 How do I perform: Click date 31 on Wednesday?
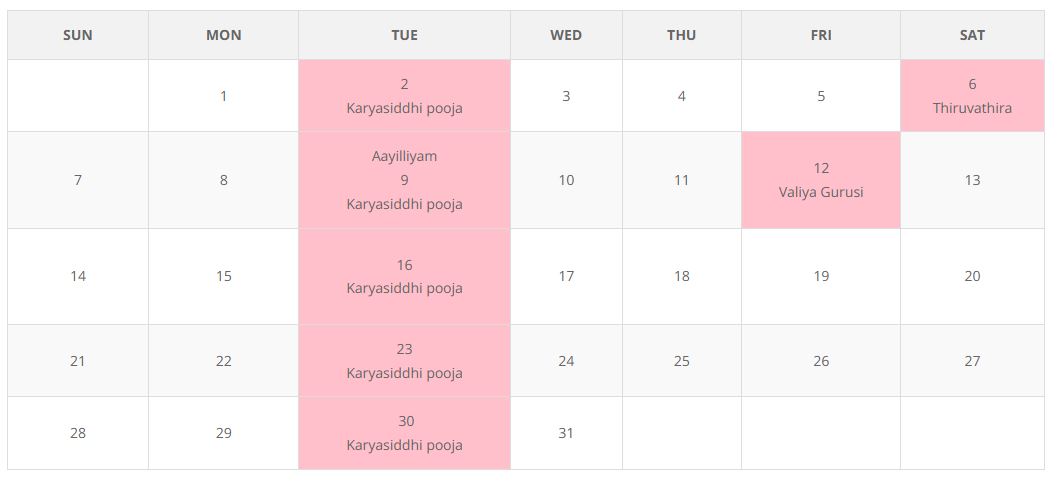pos(566,433)
